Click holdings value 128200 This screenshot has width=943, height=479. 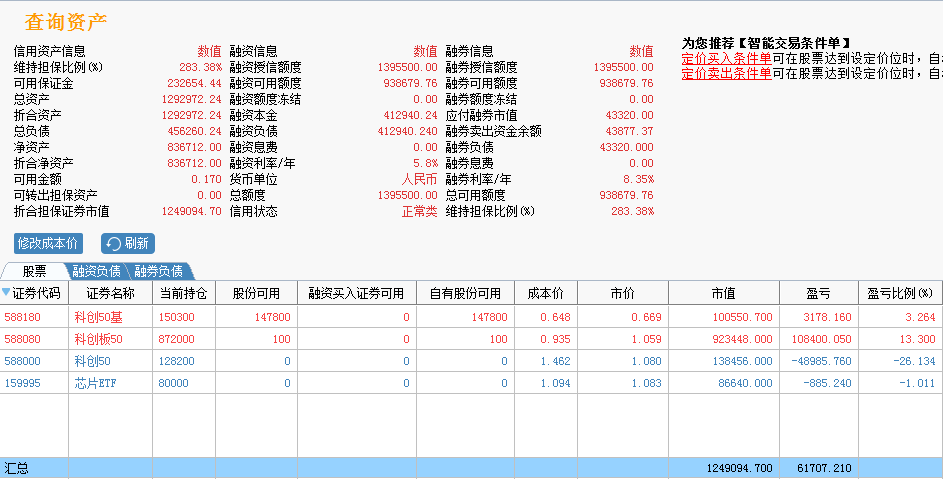pyautogui.click(x=176, y=361)
